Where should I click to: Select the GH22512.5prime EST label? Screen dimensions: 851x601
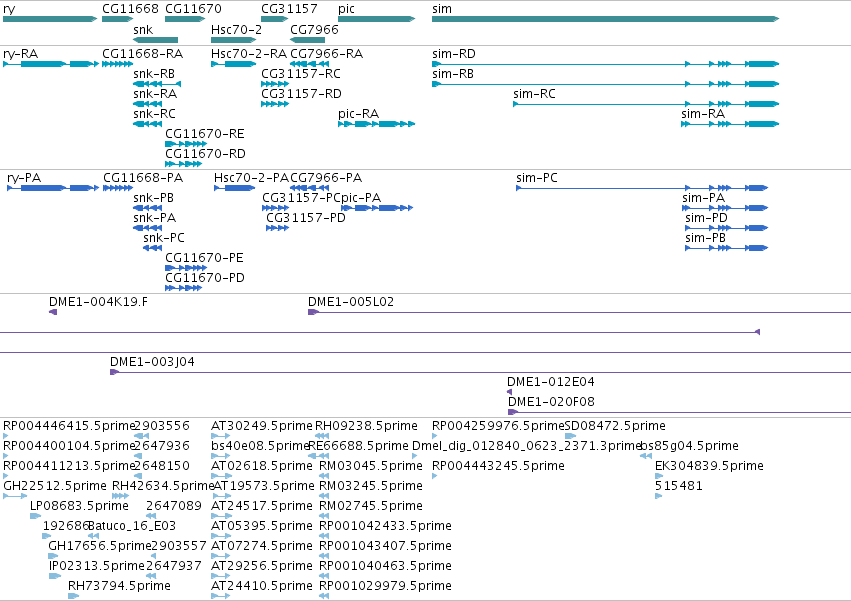point(55,486)
